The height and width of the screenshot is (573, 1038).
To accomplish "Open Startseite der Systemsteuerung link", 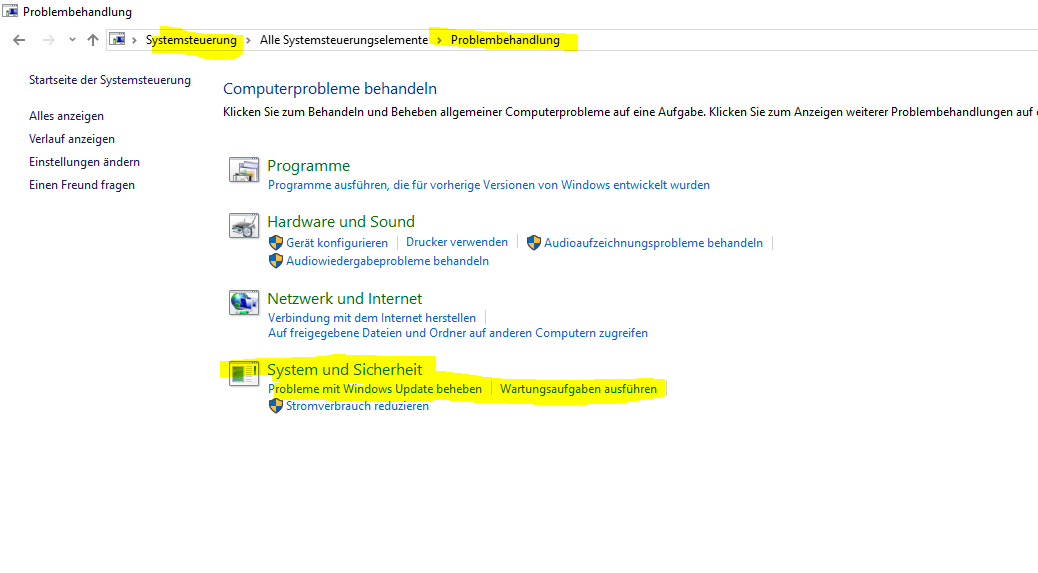I will pos(110,80).
